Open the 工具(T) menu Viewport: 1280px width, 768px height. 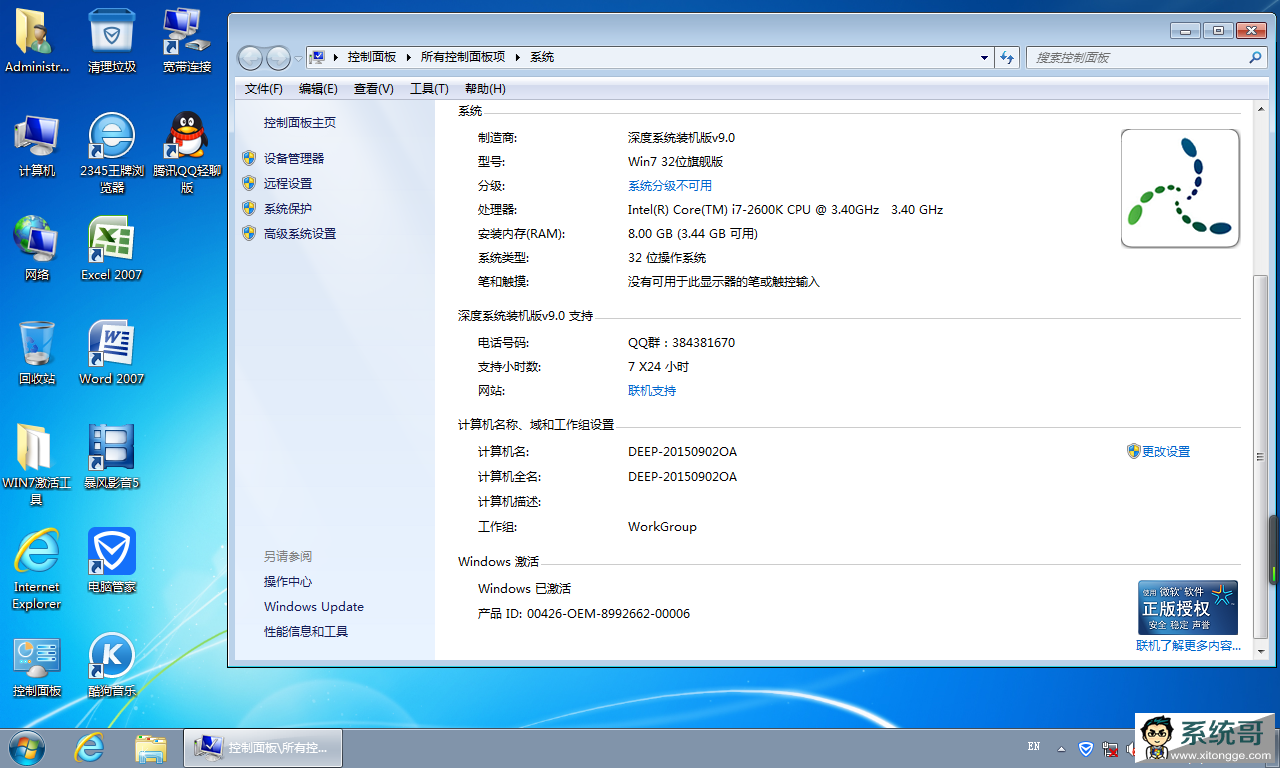(x=429, y=89)
